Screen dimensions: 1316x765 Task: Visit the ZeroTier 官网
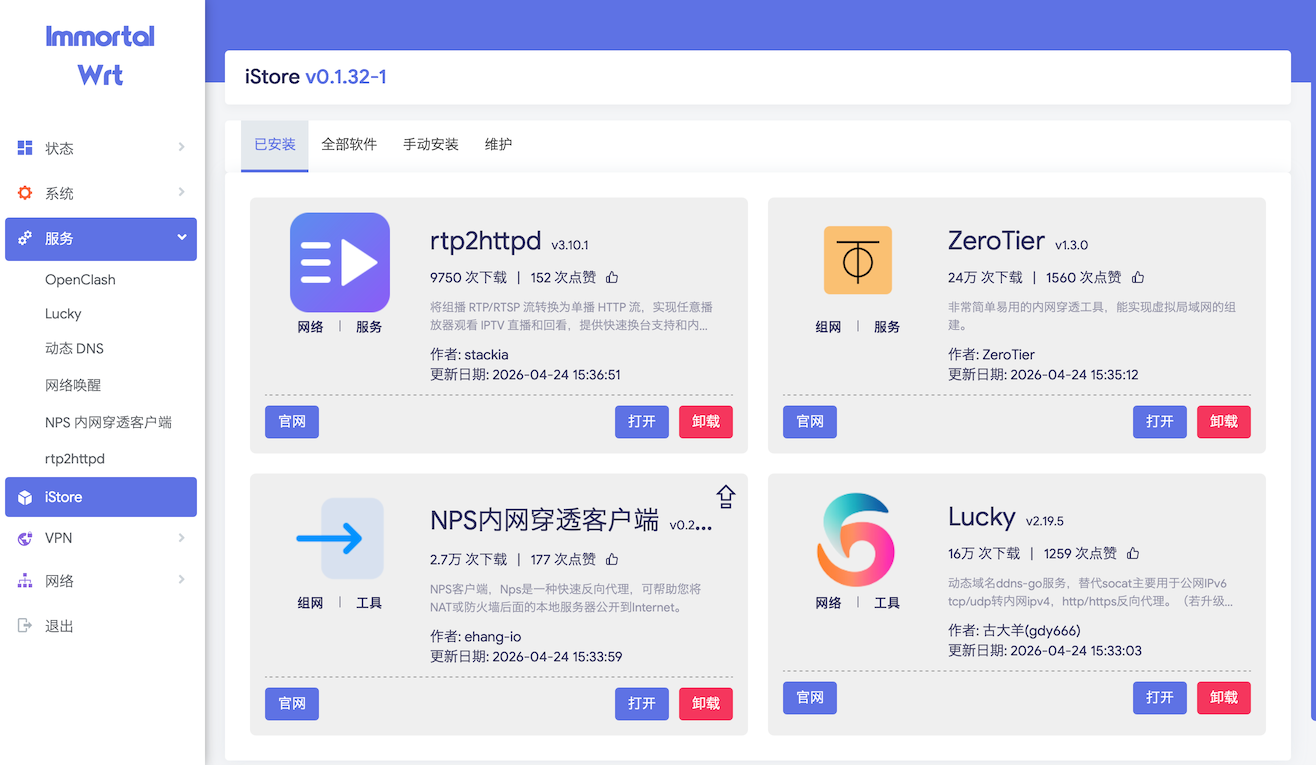(810, 422)
